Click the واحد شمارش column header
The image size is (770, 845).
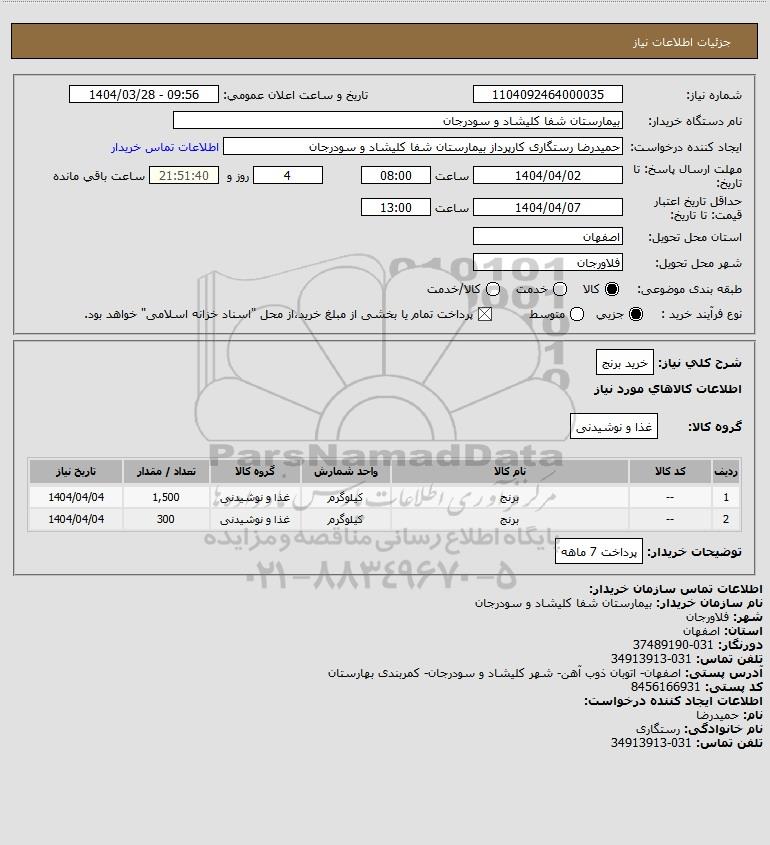pyautogui.click(x=345, y=472)
